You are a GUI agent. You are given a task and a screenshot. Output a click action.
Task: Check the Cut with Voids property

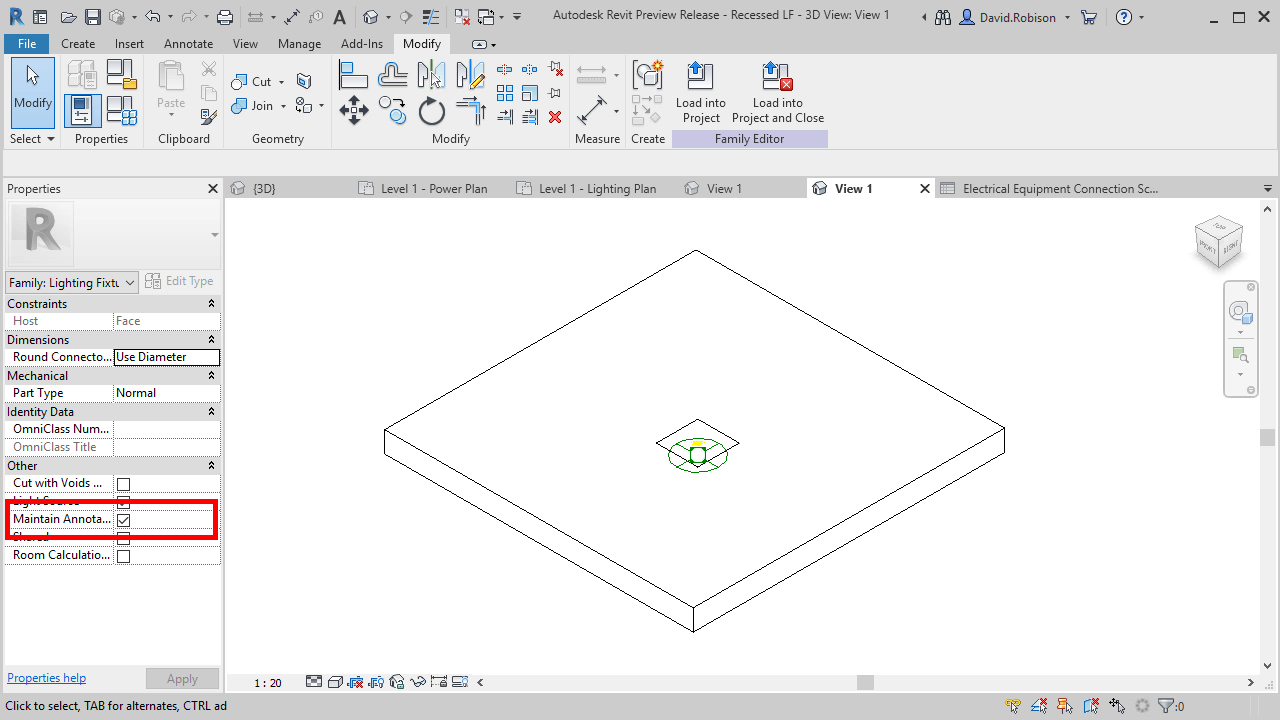pyautogui.click(x=123, y=483)
